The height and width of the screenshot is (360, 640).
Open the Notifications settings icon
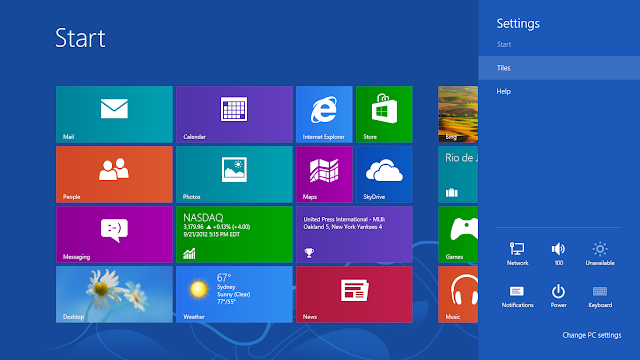517,296
